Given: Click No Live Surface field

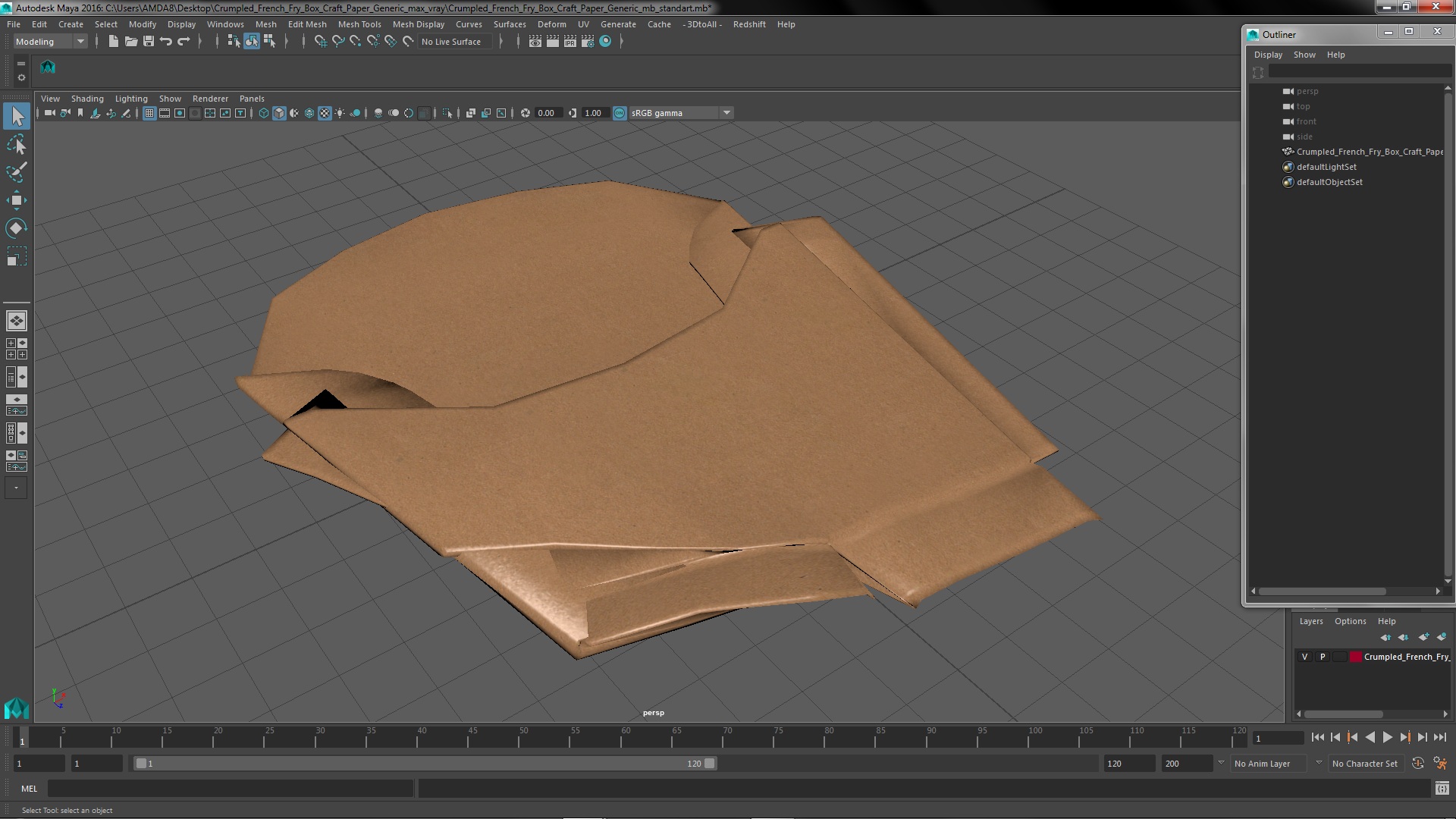Looking at the screenshot, I should [456, 42].
